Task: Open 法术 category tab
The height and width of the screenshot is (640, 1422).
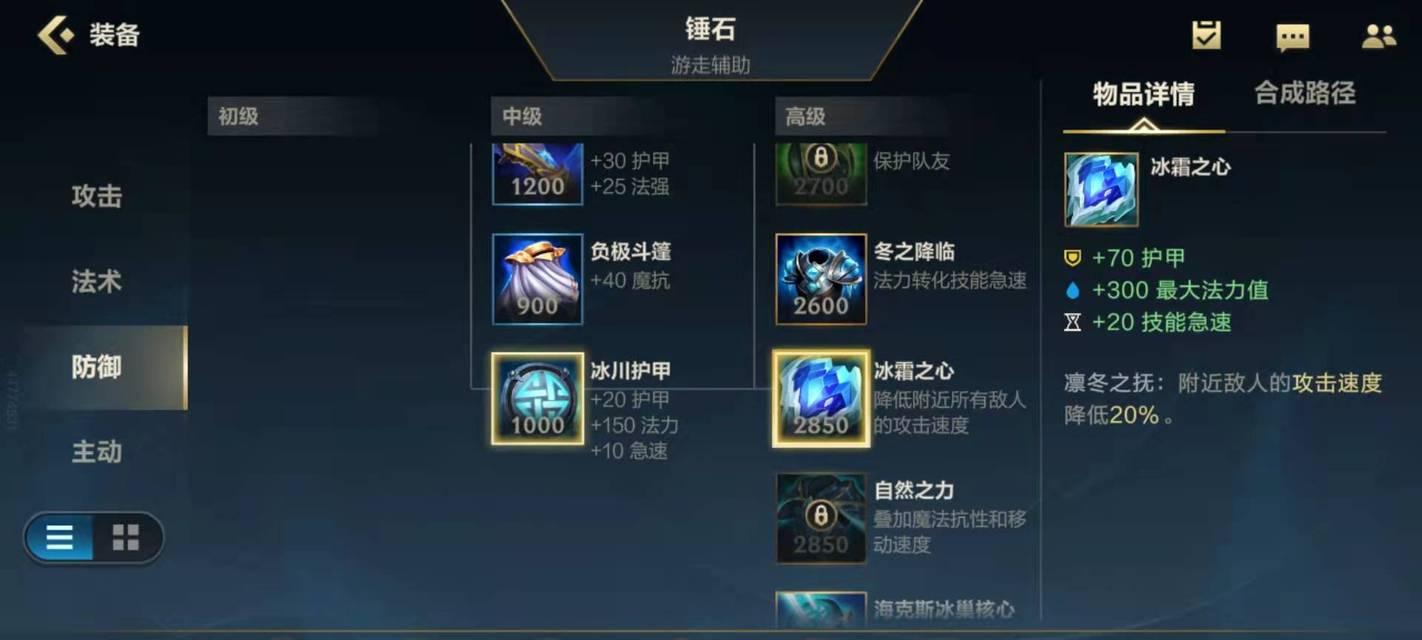Action: (97, 282)
